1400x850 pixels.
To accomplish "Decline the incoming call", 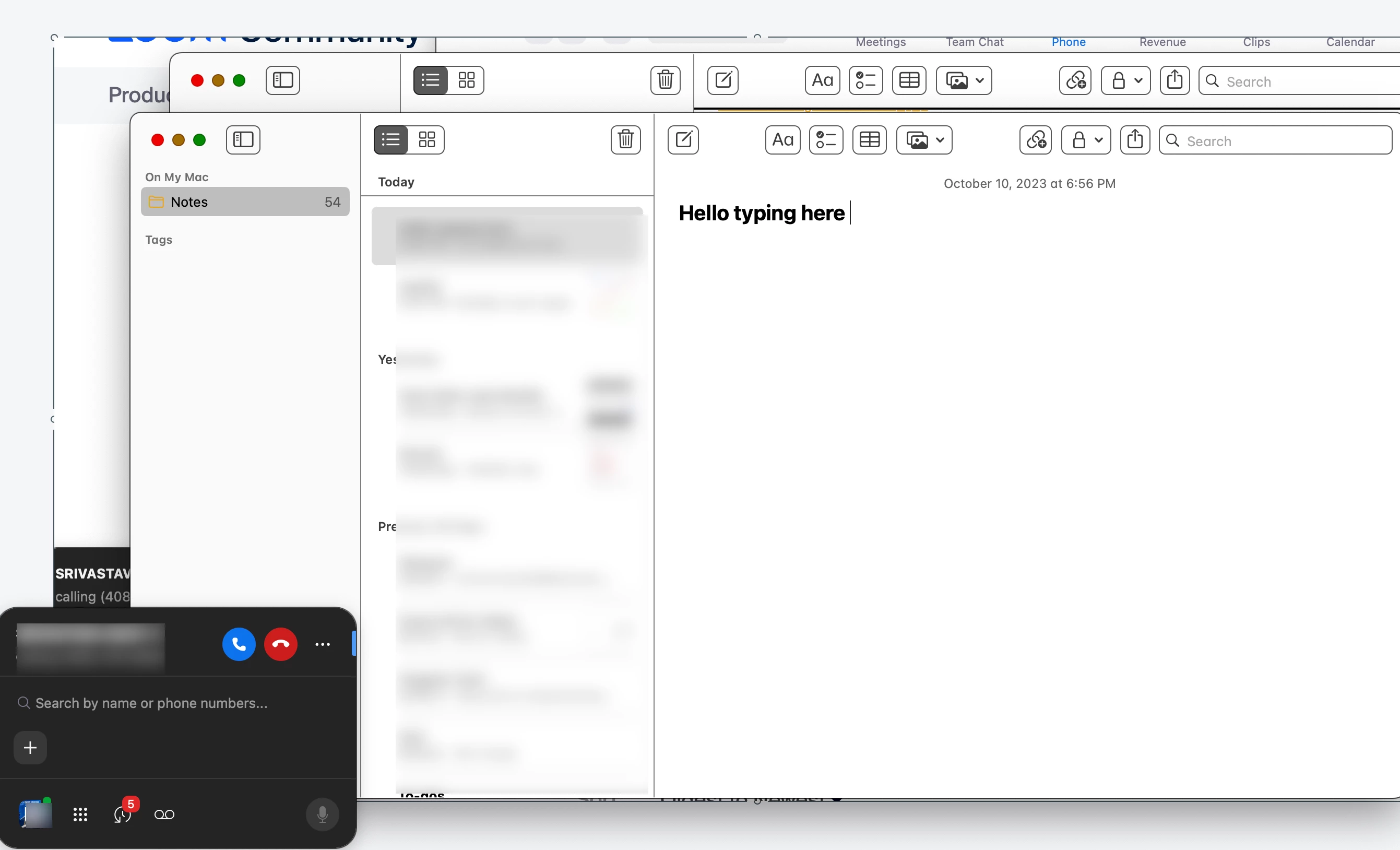I will (x=281, y=644).
